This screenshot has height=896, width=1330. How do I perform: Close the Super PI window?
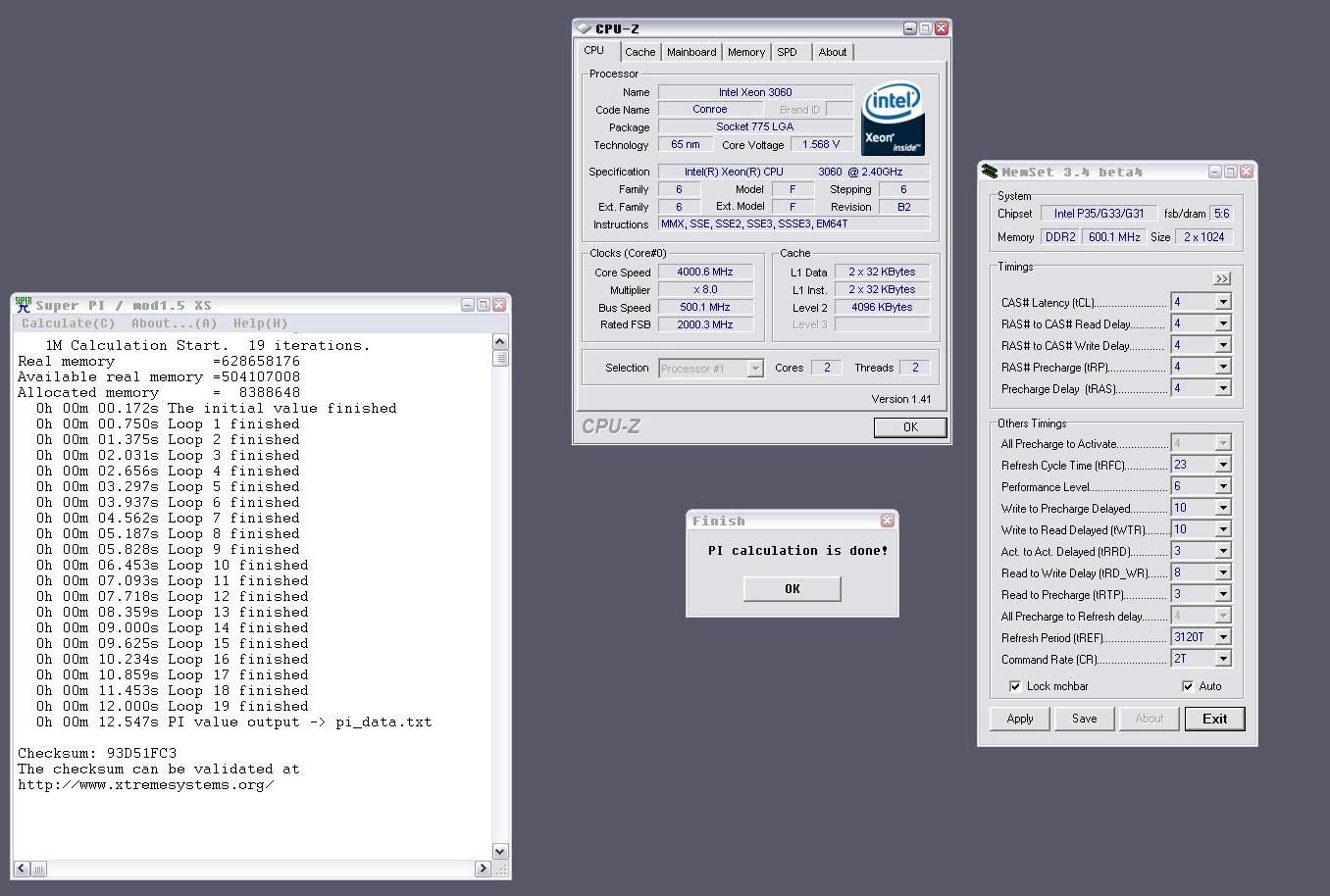[x=499, y=305]
